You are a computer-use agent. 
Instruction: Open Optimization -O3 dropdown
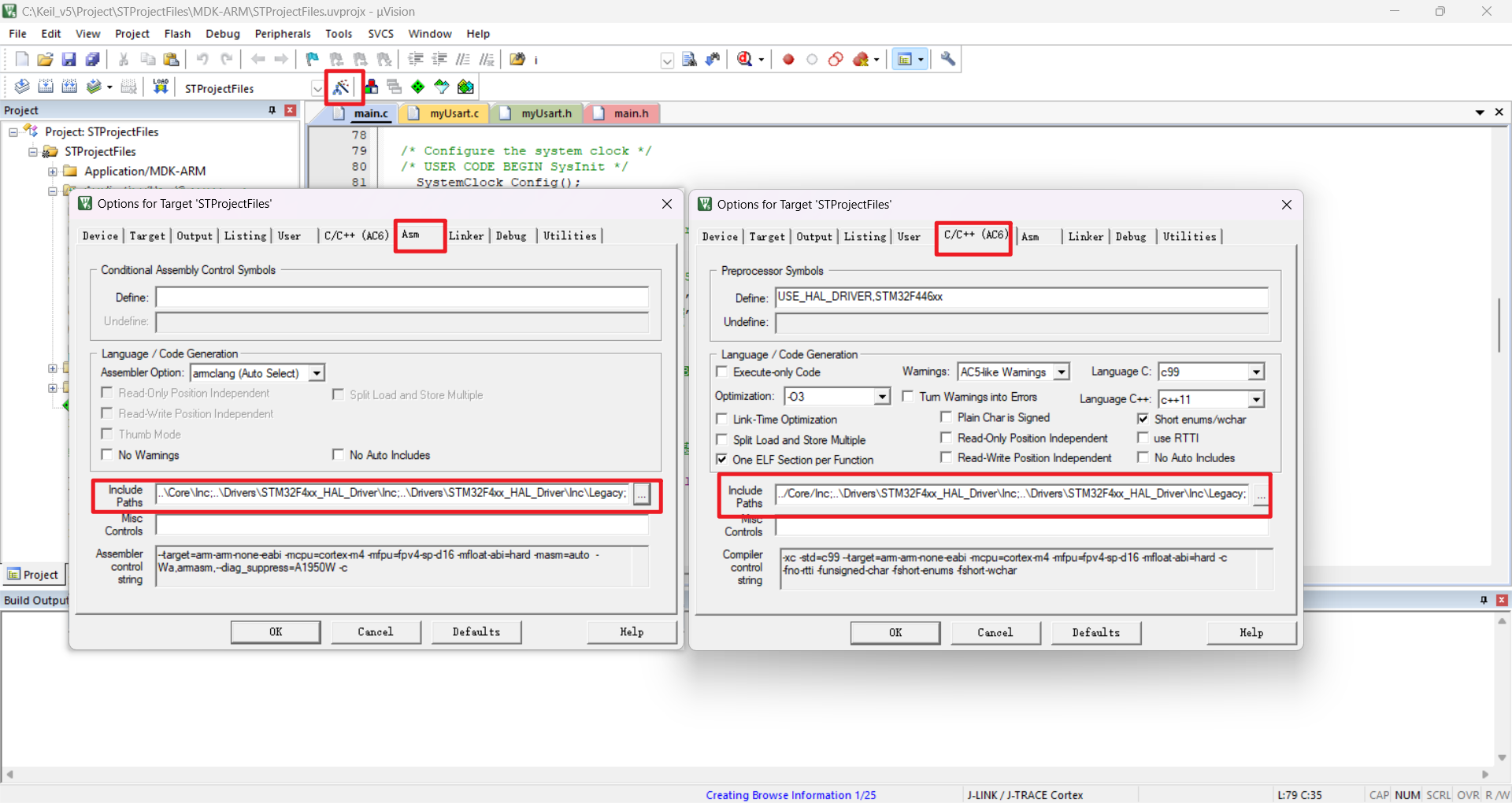coord(882,397)
